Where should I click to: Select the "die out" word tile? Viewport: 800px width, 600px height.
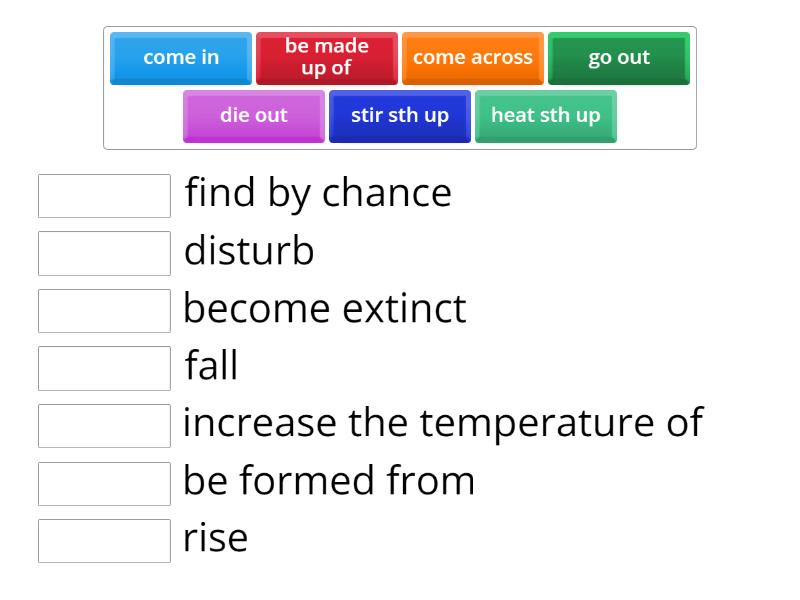[x=253, y=116]
